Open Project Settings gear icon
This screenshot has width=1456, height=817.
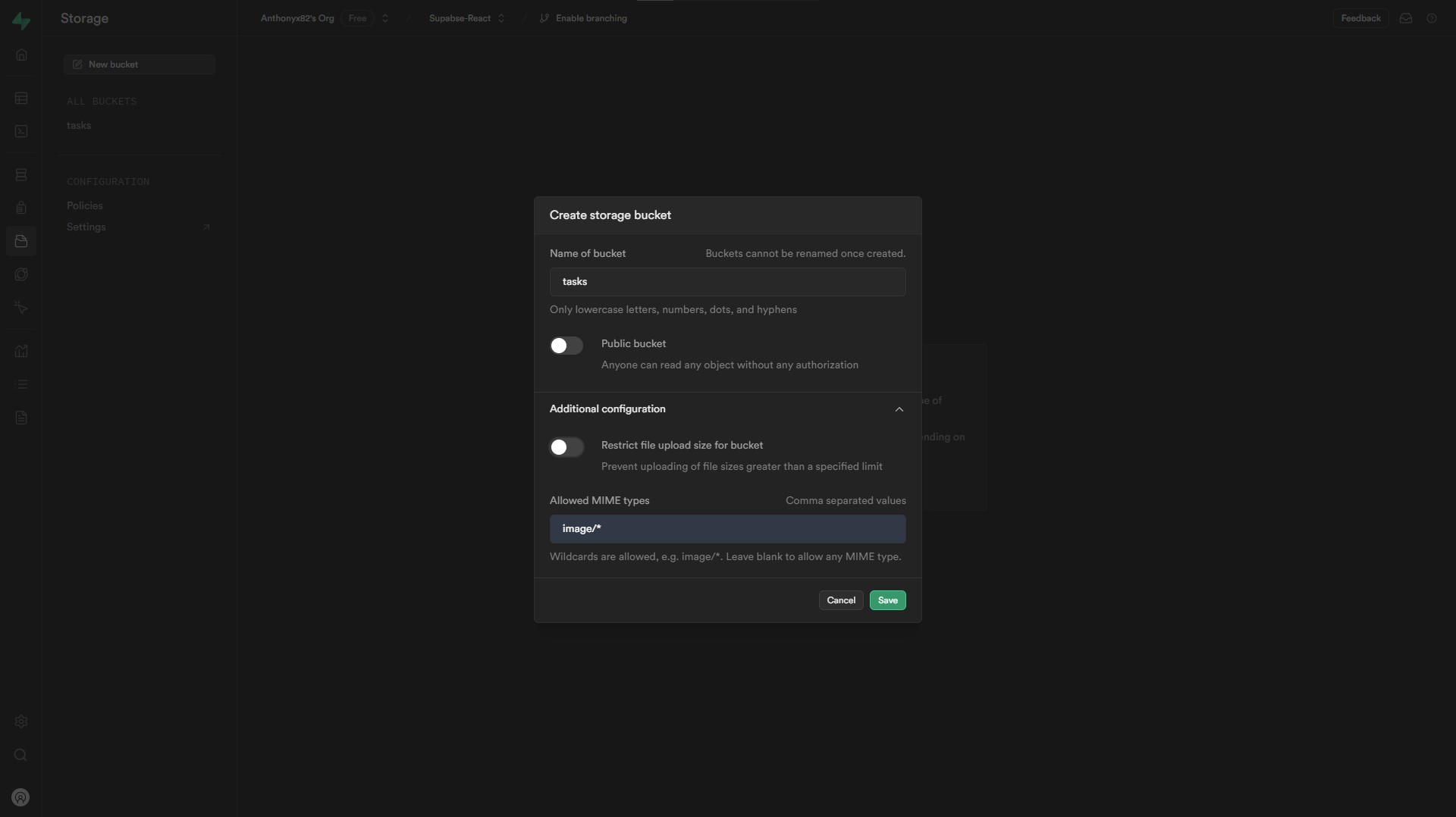click(21, 722)
